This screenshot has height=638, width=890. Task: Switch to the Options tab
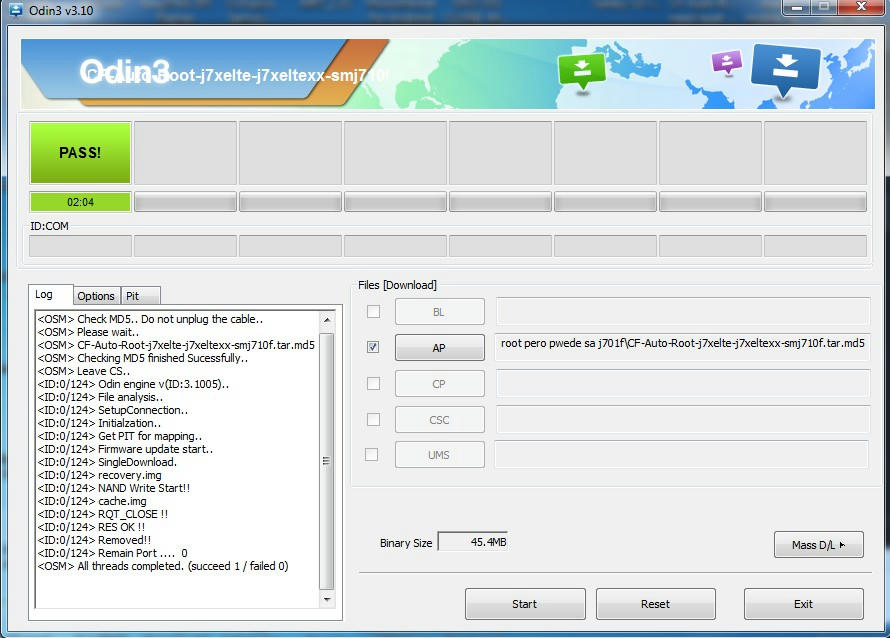(x=96, y=296)
